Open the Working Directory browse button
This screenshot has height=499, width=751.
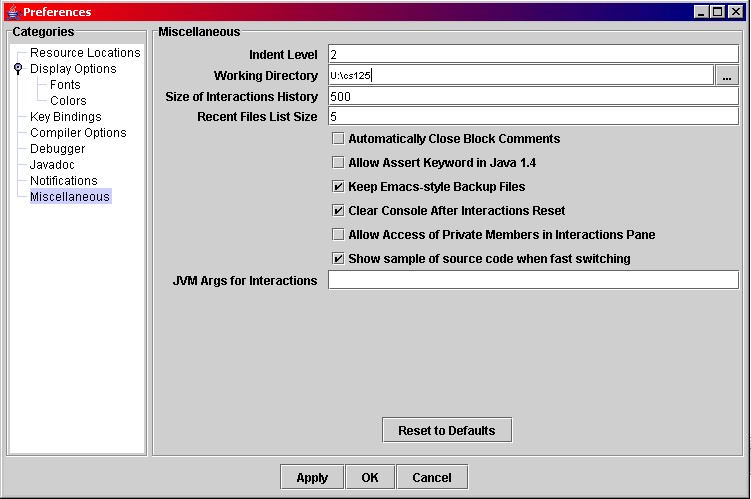pos(727,76)
